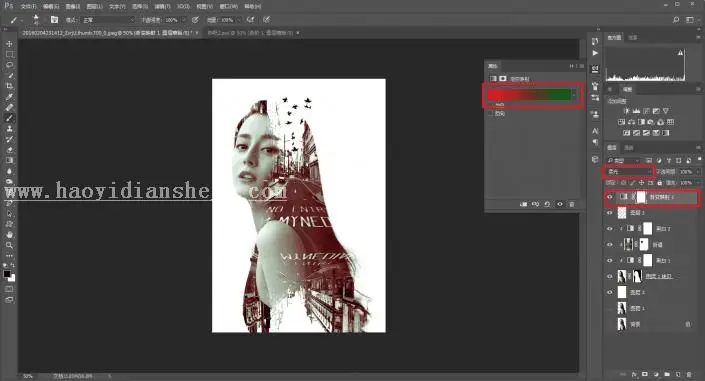Open the File menu
This screenshot has width=705, height=381.
pyautogui.click(x=28, y=7)
